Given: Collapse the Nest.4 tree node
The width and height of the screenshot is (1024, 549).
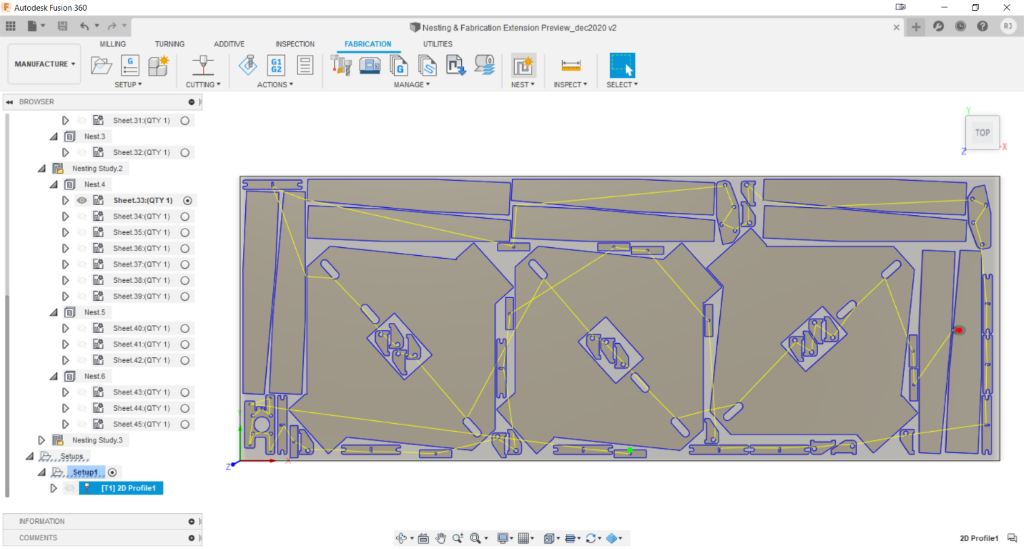Looking at the screenshot, I should click(54, 184).
